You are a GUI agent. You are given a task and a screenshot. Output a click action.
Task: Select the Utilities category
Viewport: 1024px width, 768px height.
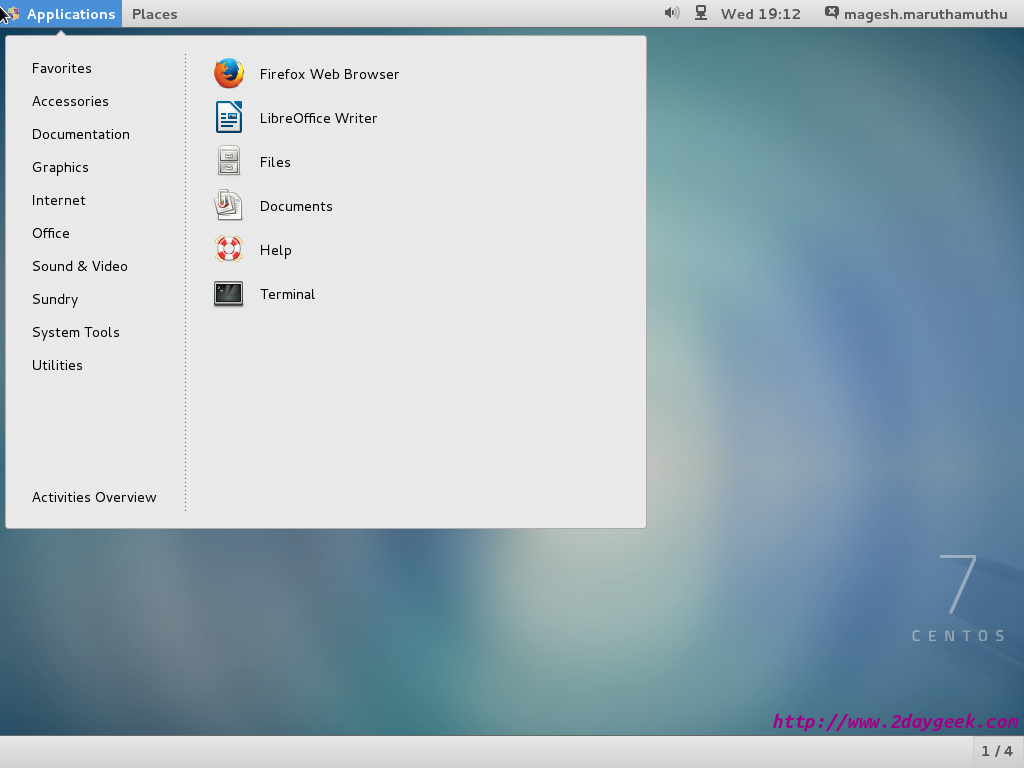click(x=57, y=366)
